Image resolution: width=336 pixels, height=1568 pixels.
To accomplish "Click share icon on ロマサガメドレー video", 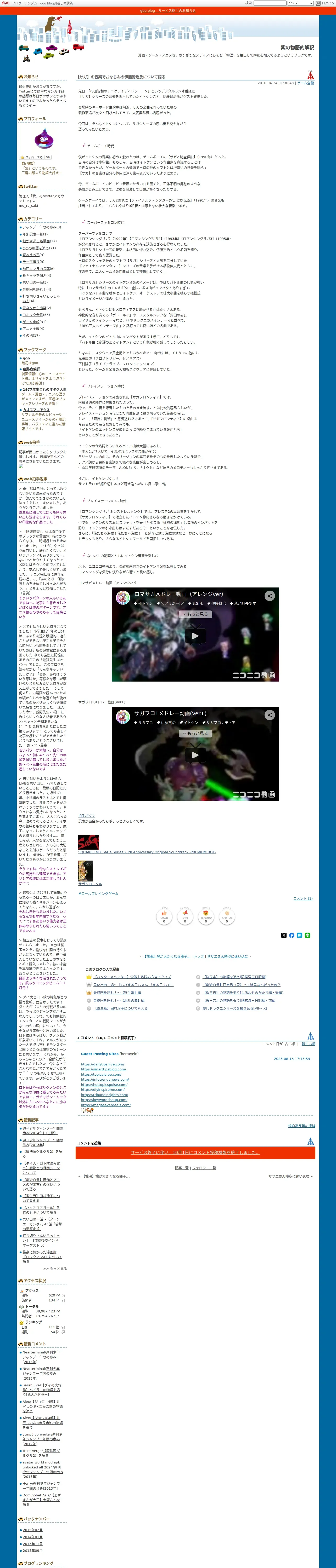I will coord(270,596).
